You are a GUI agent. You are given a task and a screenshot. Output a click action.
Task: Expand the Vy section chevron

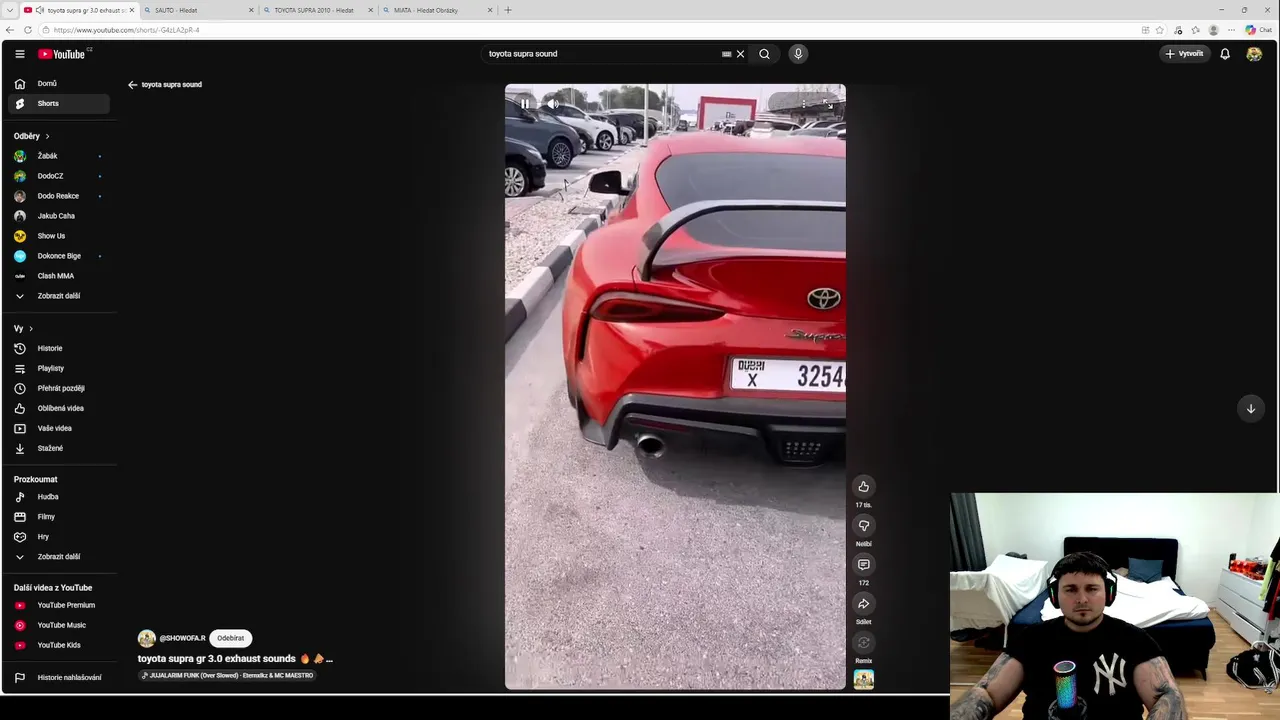coord(31,329)
